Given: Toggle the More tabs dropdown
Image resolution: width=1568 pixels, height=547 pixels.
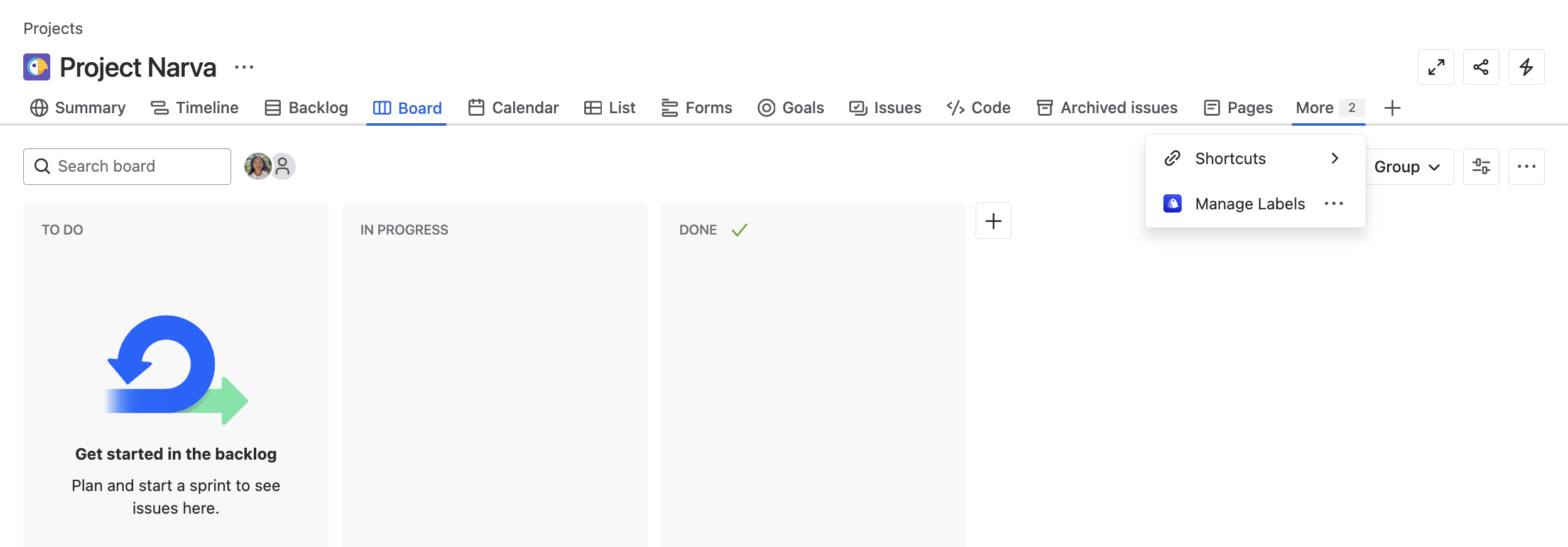Looking at the screenshot, I should [x=1328, y=108].
